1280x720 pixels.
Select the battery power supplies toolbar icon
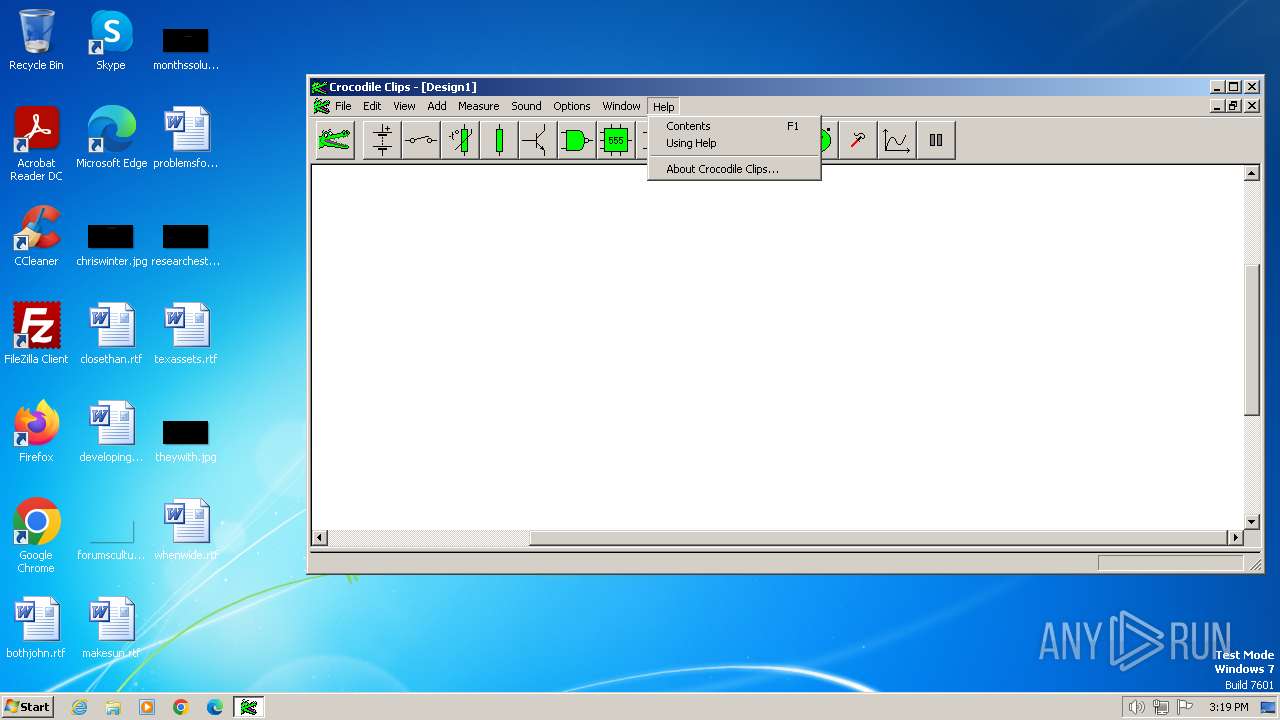point(382,140)
